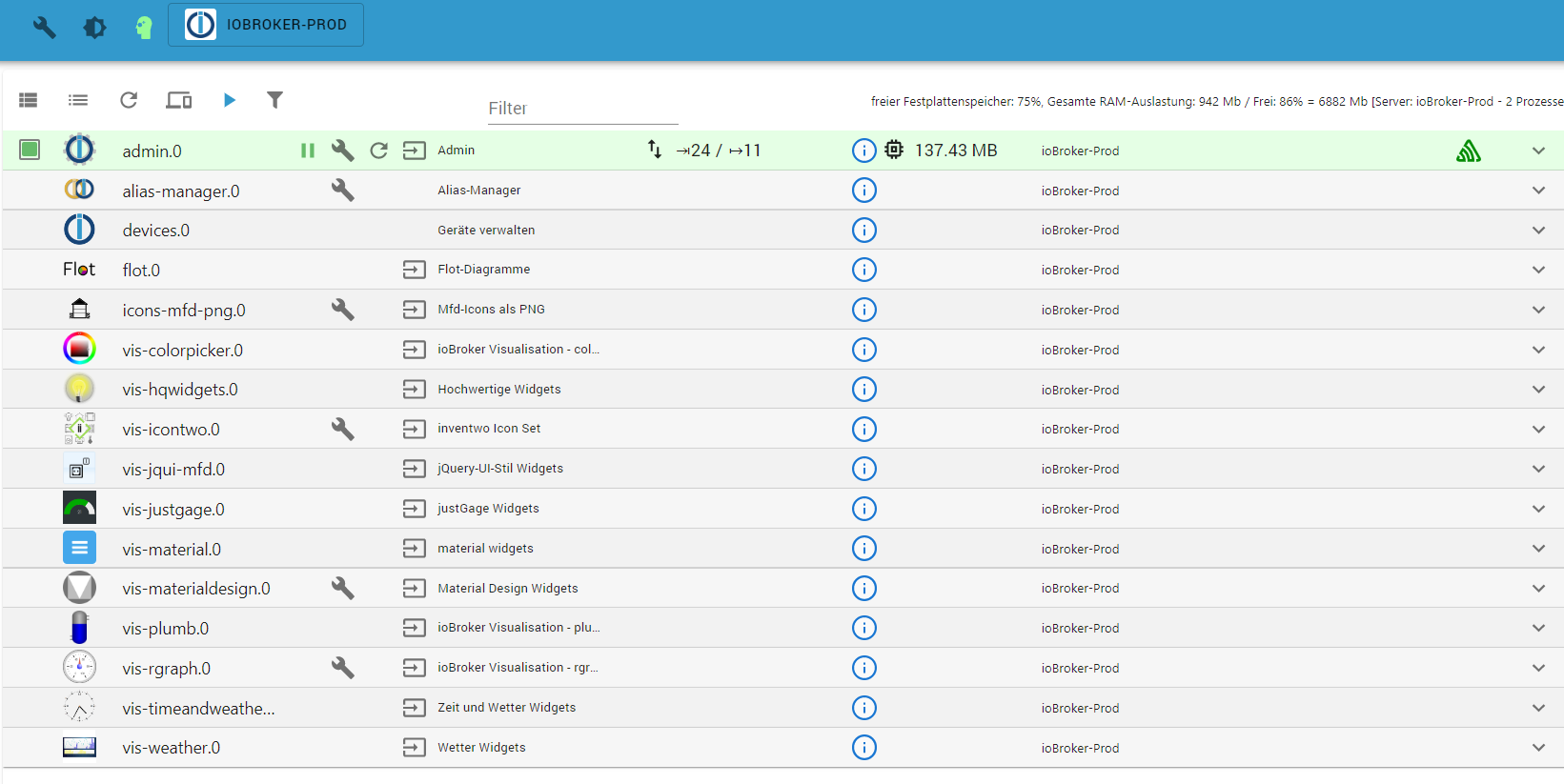Open admin.0 web link icon
Viewport: 1564px width, 784px height.
[x=415, y=151]
